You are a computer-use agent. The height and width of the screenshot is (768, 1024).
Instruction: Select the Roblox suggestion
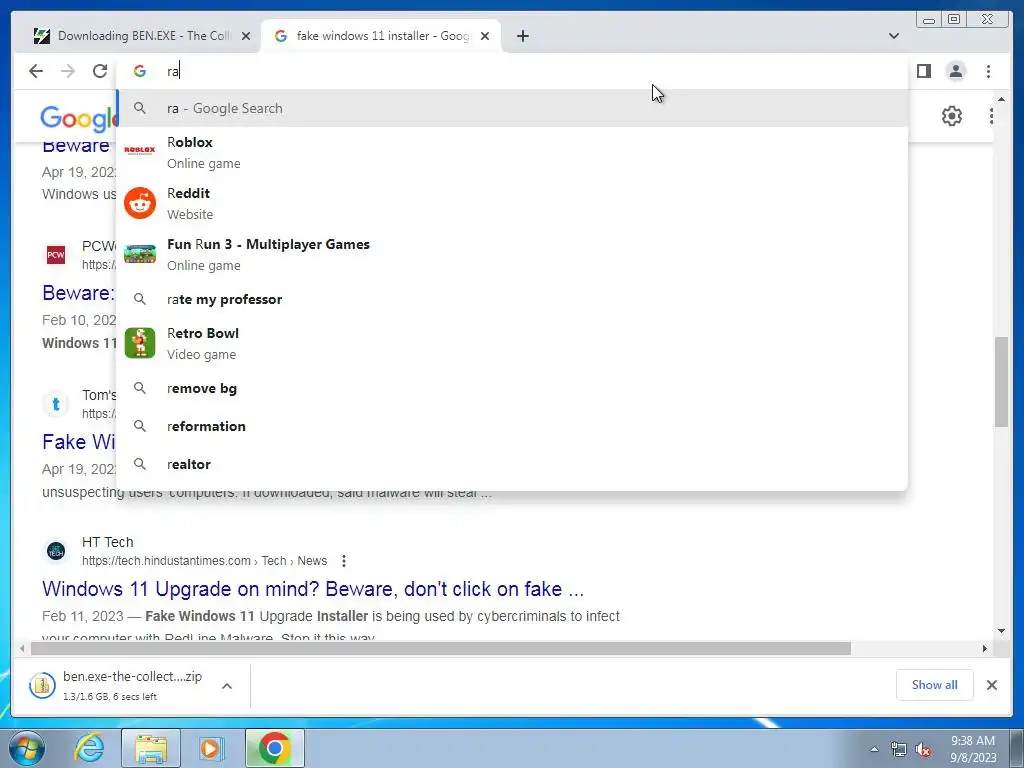pos(512,152)
